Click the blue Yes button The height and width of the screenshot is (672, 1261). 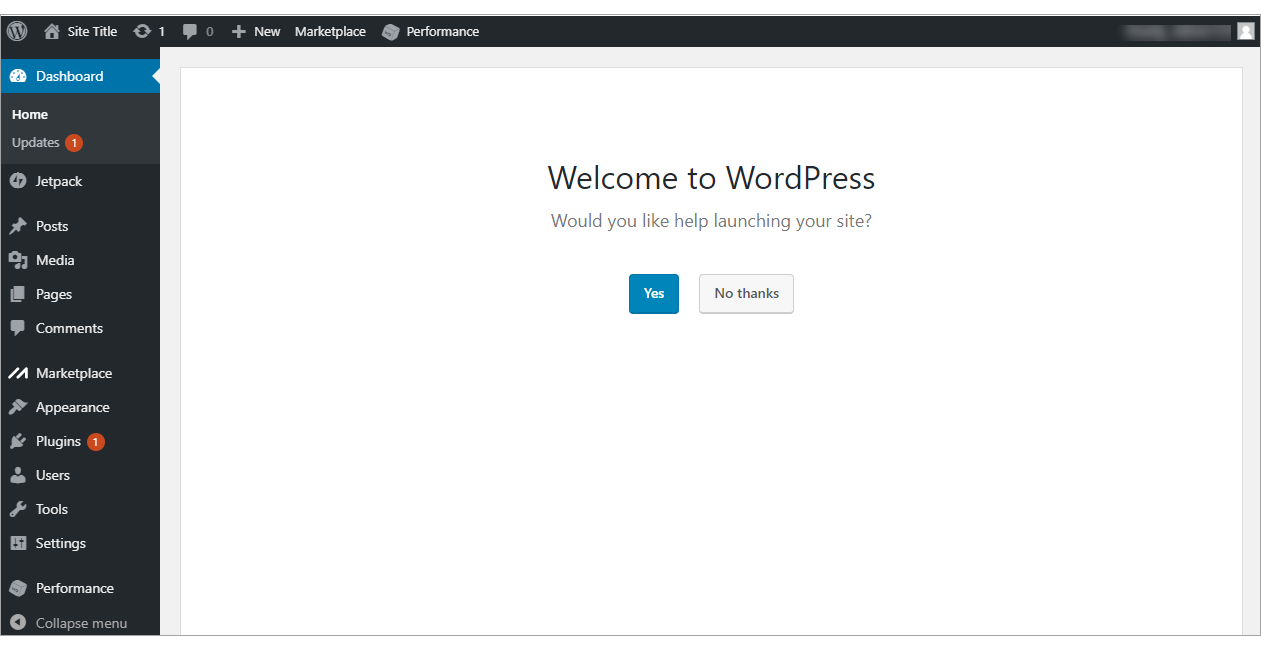pyautogui.click(x=654, y=294)
